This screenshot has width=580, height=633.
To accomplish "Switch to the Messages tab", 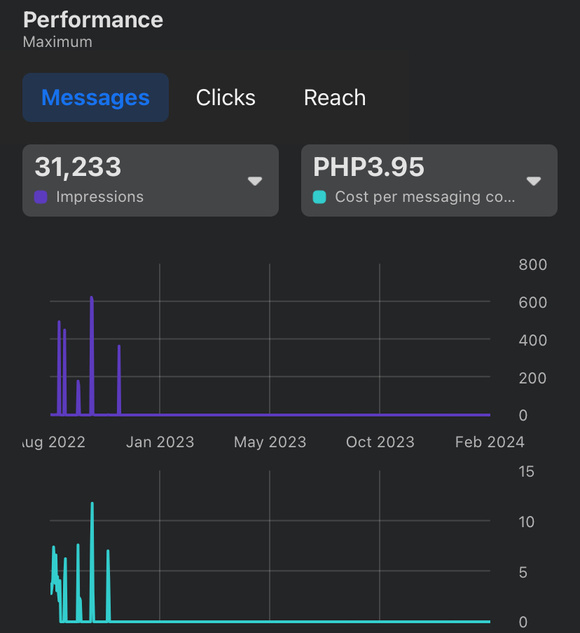I will pyautogui.click(x=96, y=98).
